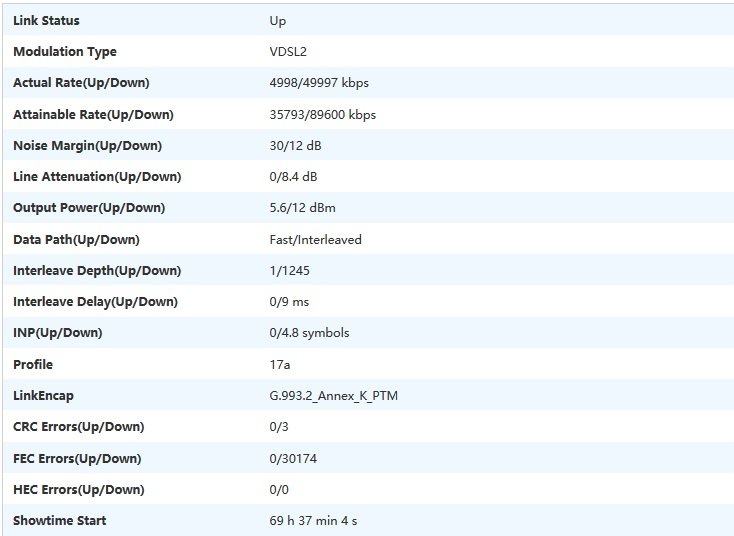The width and height of the screenshot is (734, 536).
Task: Select the "0/0" HEC errors value
Action: click(x=279, y=490)
